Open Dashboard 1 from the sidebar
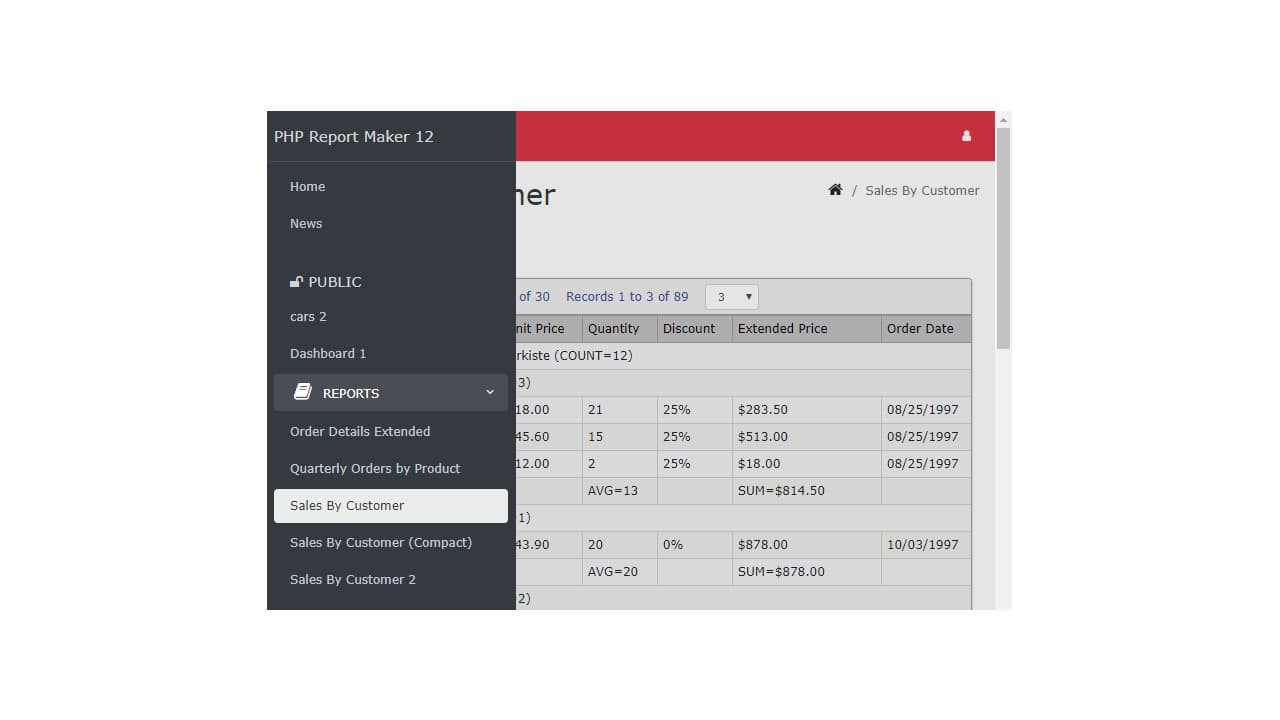This screenshot has width=1280, height=720. click(328, 353)
